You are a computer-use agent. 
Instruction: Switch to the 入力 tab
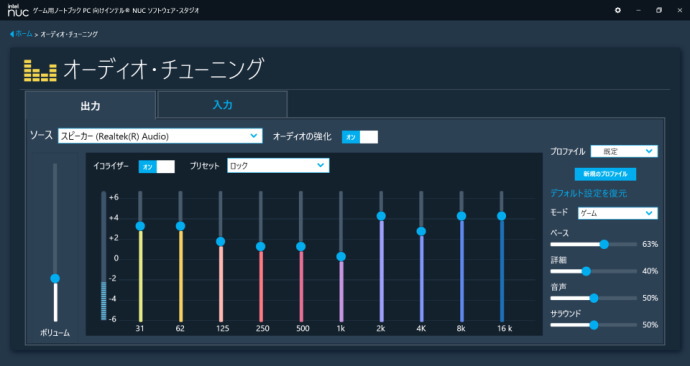[x=222, y=105]
